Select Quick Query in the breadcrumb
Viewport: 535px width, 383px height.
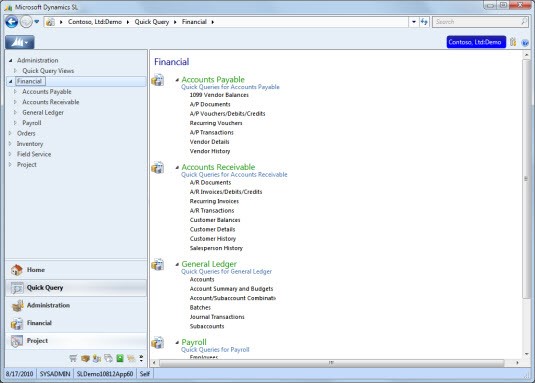click(x=151, y=22)
